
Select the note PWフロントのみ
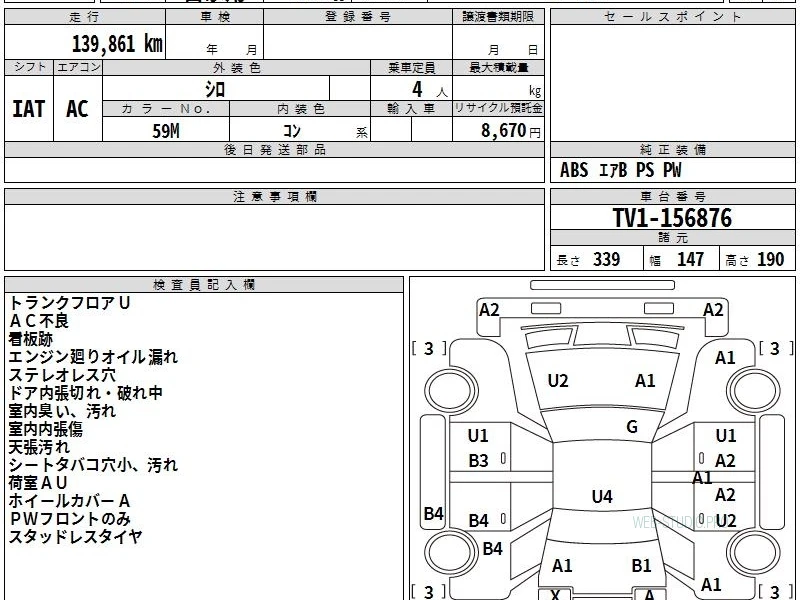70,519
